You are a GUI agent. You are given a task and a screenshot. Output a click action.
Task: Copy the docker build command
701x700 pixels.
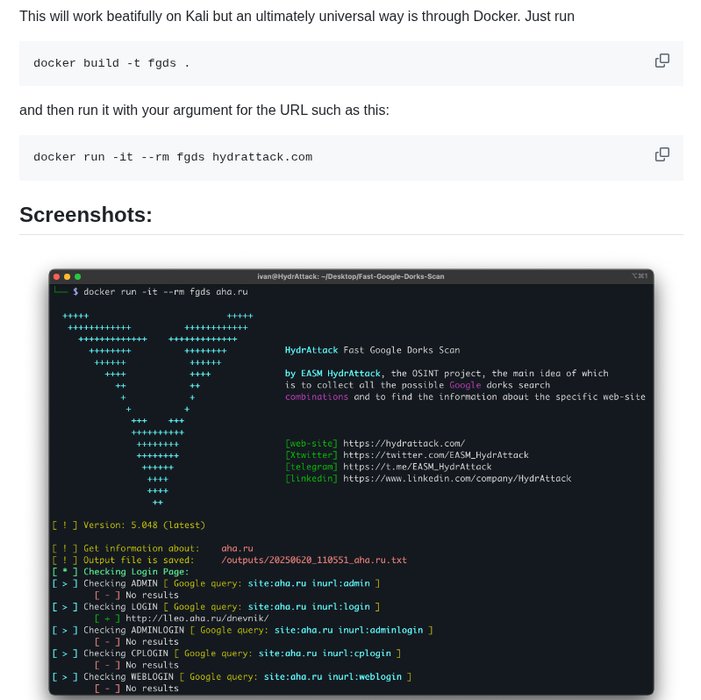coord(662,61)
